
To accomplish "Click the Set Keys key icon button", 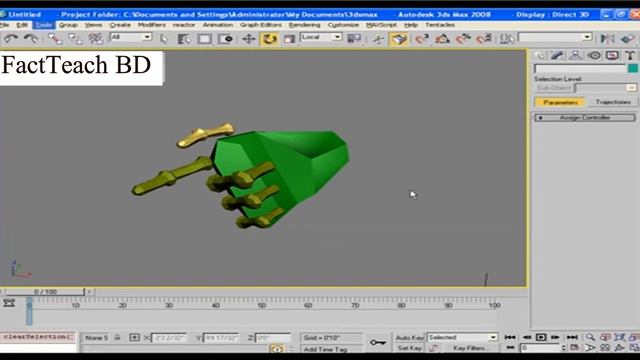I will coord(378,342).
